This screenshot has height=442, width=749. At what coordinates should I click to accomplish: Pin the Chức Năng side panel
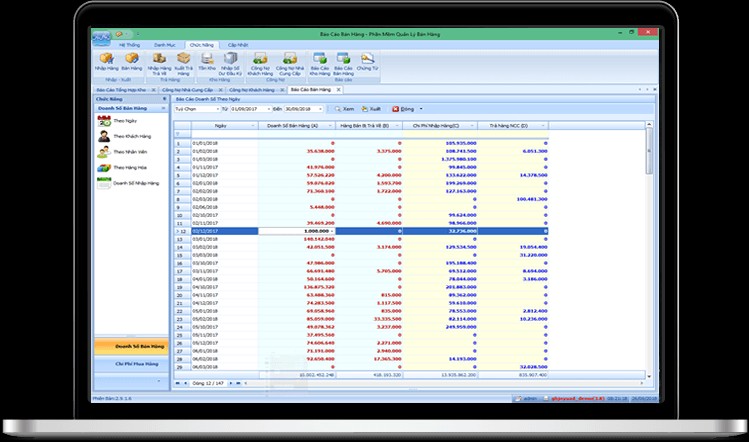coord(164,99)
